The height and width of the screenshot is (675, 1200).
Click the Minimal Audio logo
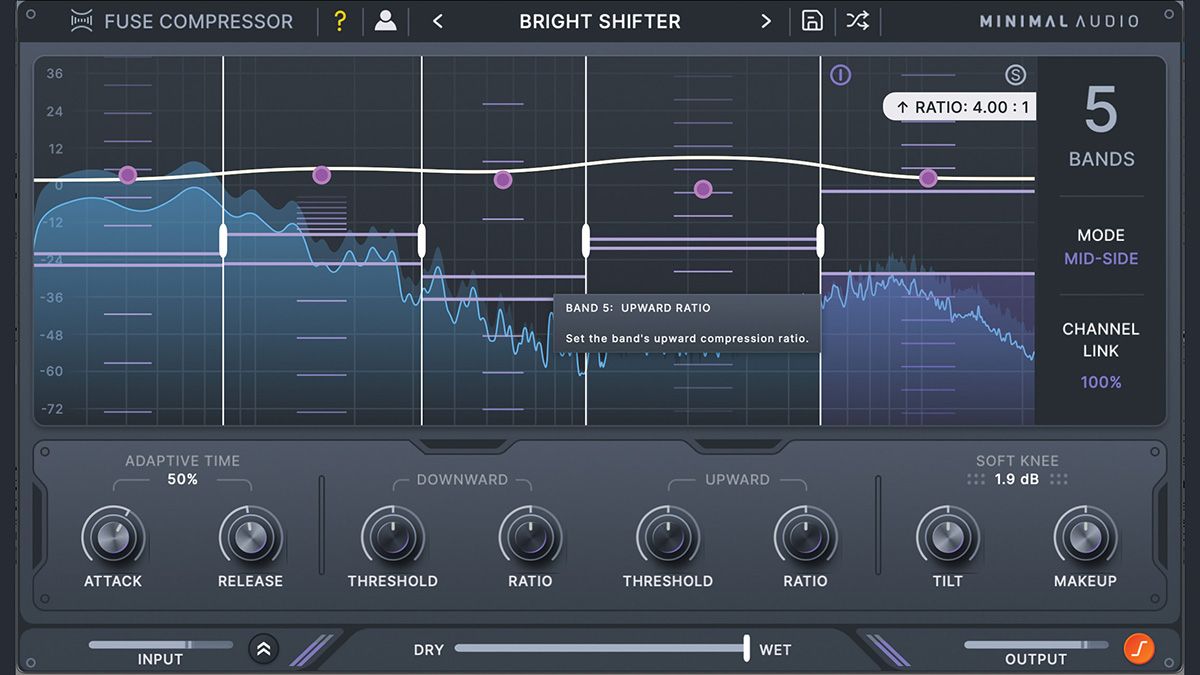pyautogui.click(x=1057, y=19)
